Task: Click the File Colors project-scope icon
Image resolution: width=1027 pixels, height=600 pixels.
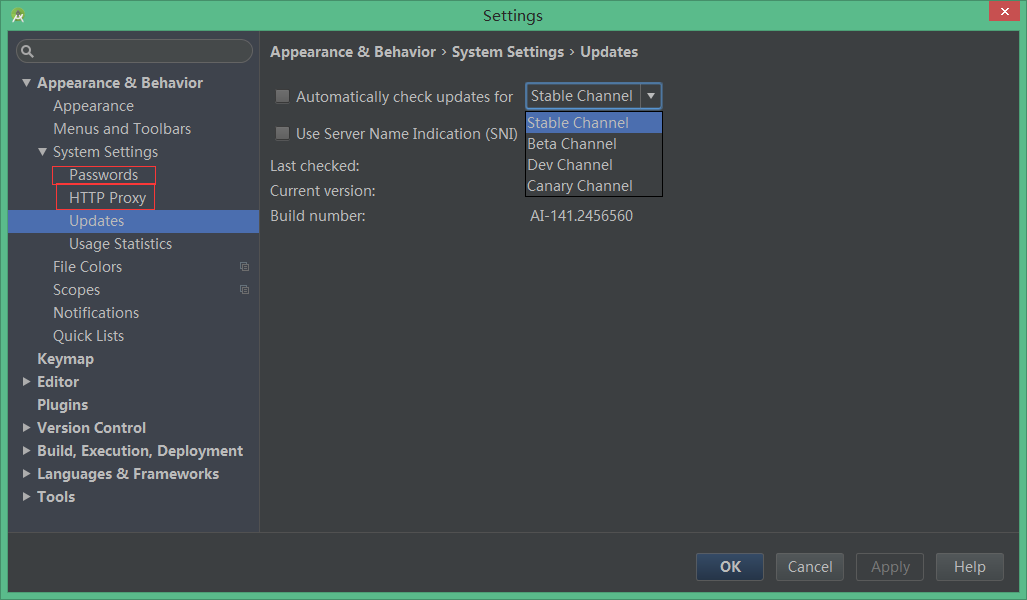Action: (244, 267)
